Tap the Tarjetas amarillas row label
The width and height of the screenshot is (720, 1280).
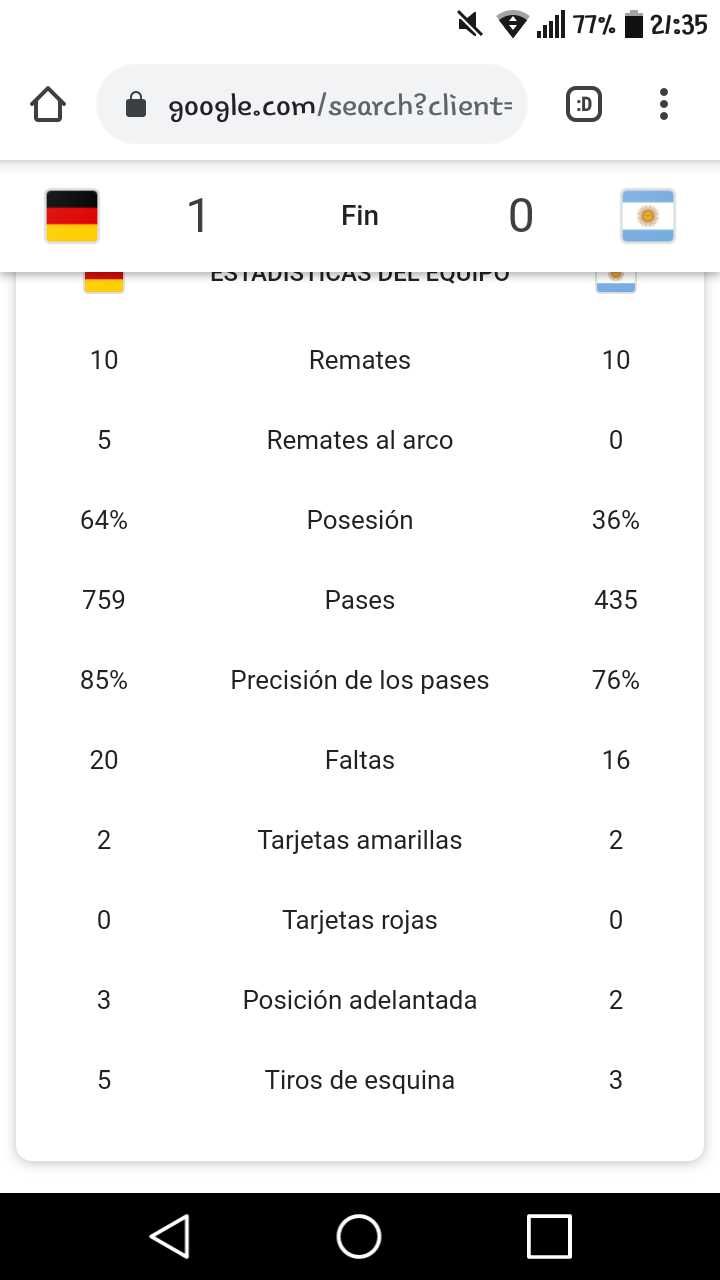click(360, 840)
